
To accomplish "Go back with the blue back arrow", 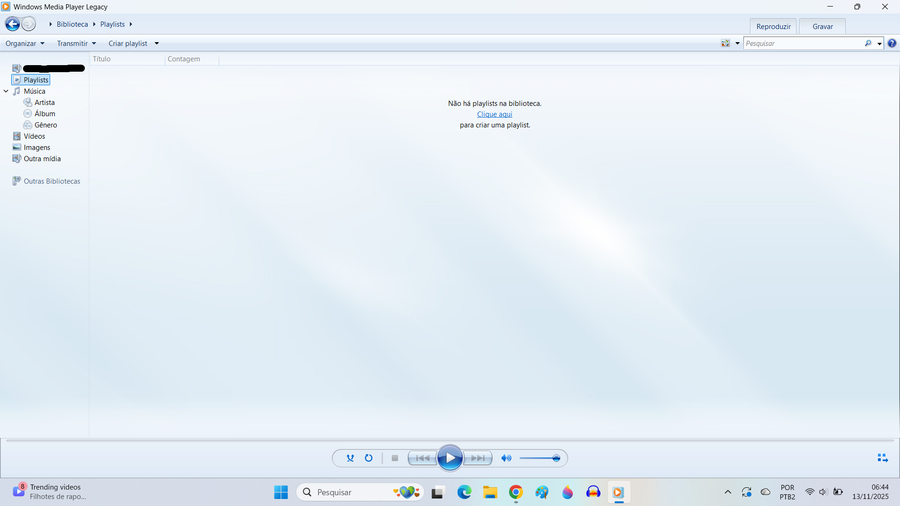I will point(12,24).
